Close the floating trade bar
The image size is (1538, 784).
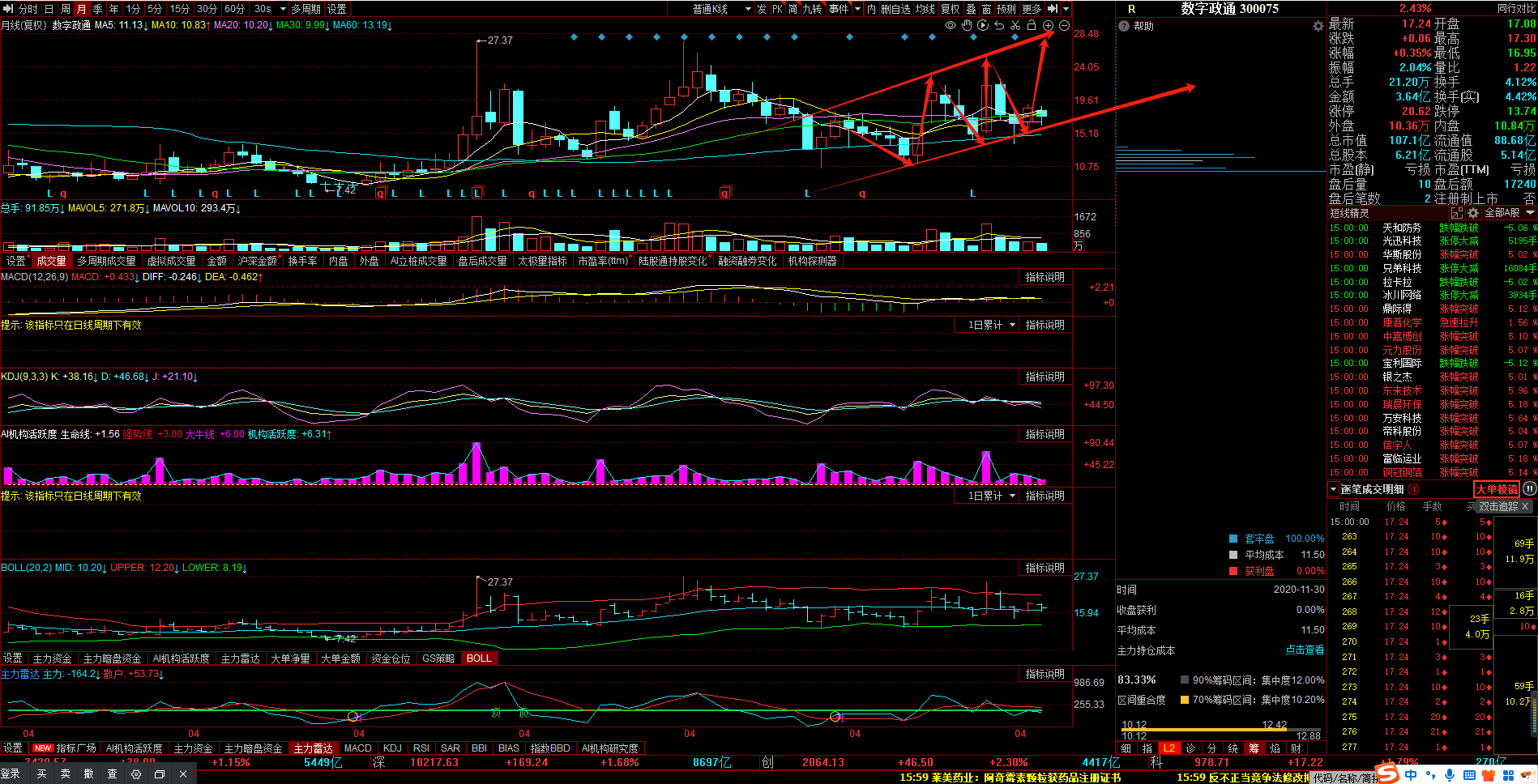(x=183, y=774)
